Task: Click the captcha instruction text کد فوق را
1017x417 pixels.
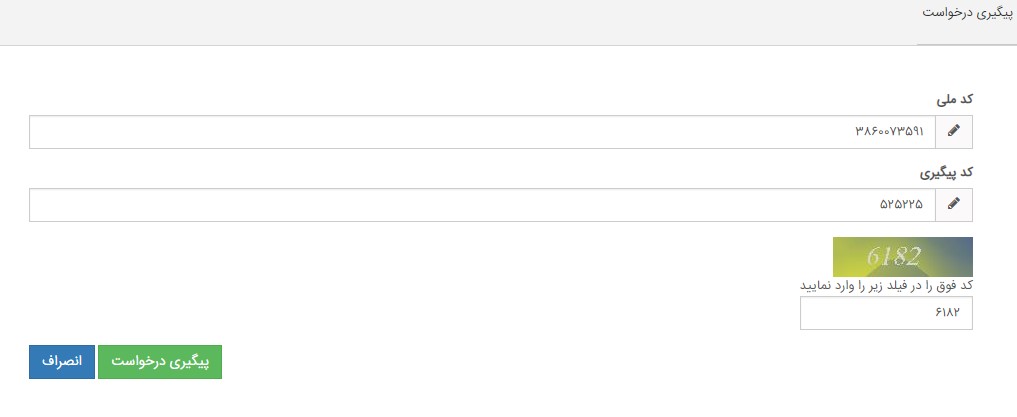Action: point(886,285)
